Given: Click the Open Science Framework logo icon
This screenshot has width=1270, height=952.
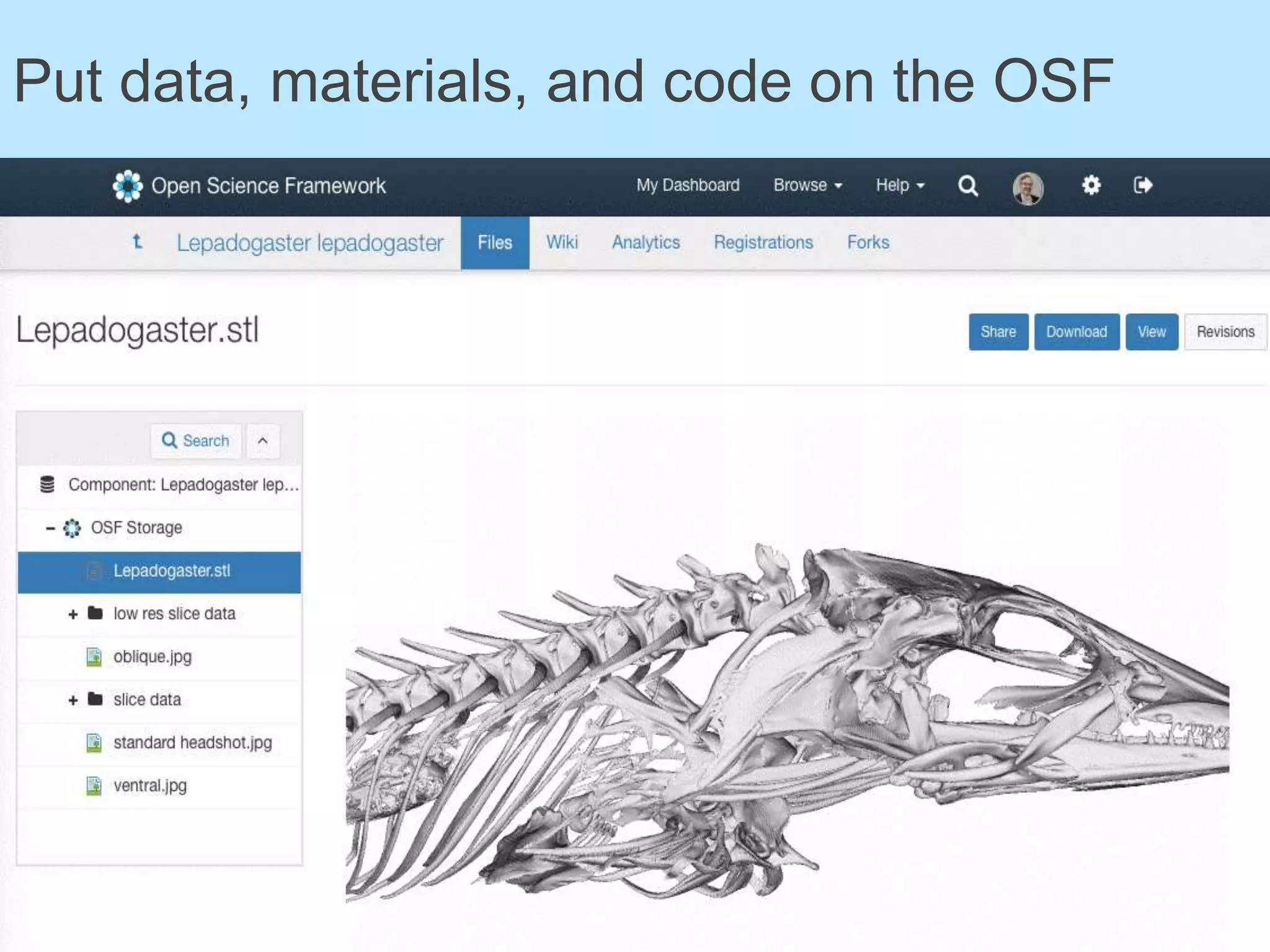Looking at the screenshot, I should [x=128, y=185].
